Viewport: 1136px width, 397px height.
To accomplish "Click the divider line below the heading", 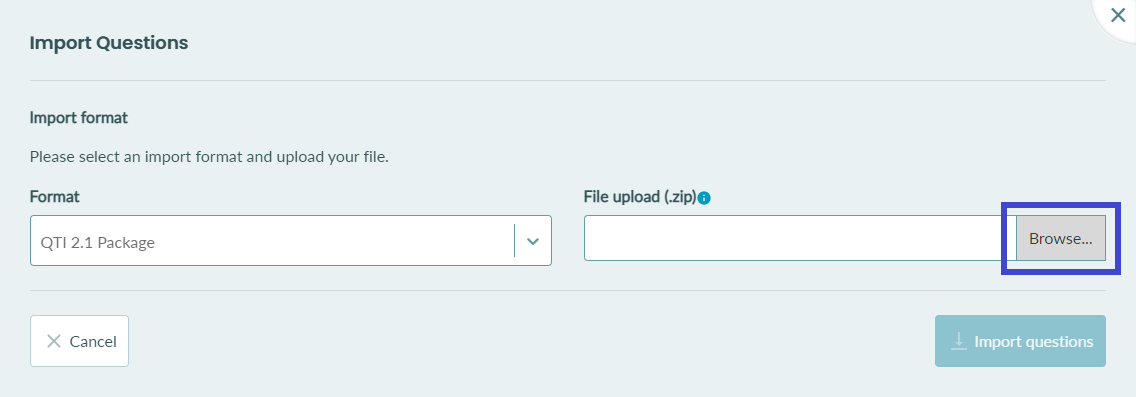I will click(x=568, y=80).
